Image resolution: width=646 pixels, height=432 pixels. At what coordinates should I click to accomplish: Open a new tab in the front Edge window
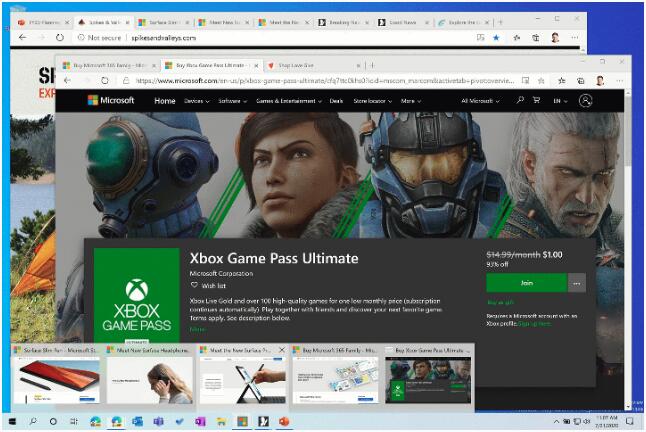(372, 65)
